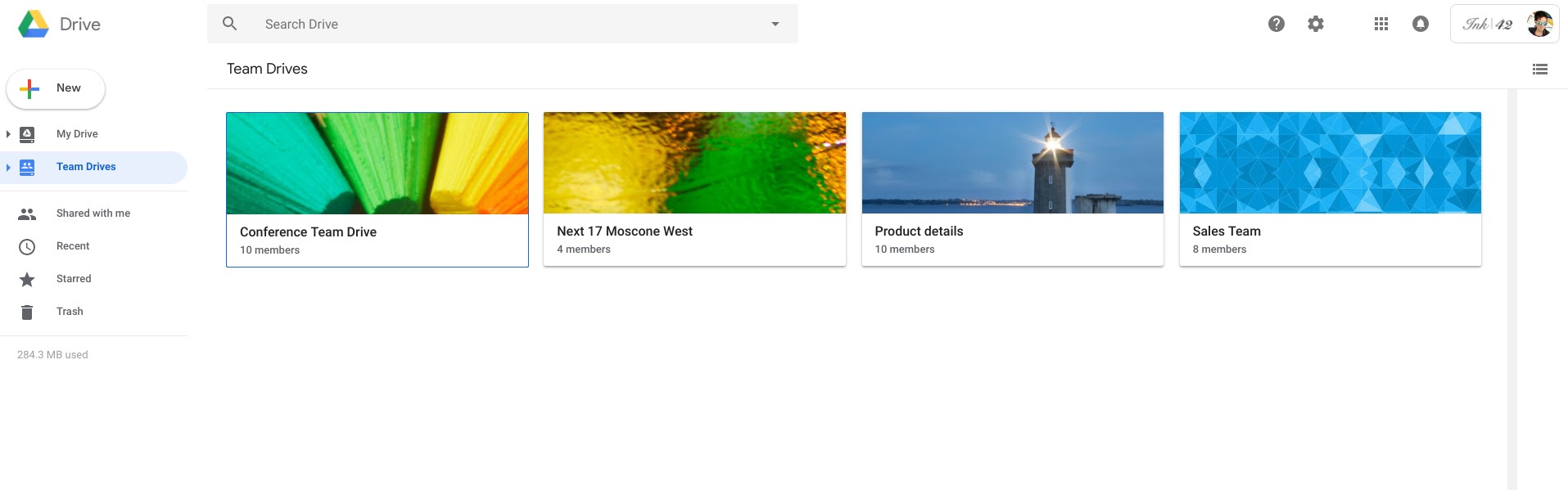The width and height of the screenshot is (1568, 490).
Task: Click the Starred star icon
Action: click(x=27, y=279)
